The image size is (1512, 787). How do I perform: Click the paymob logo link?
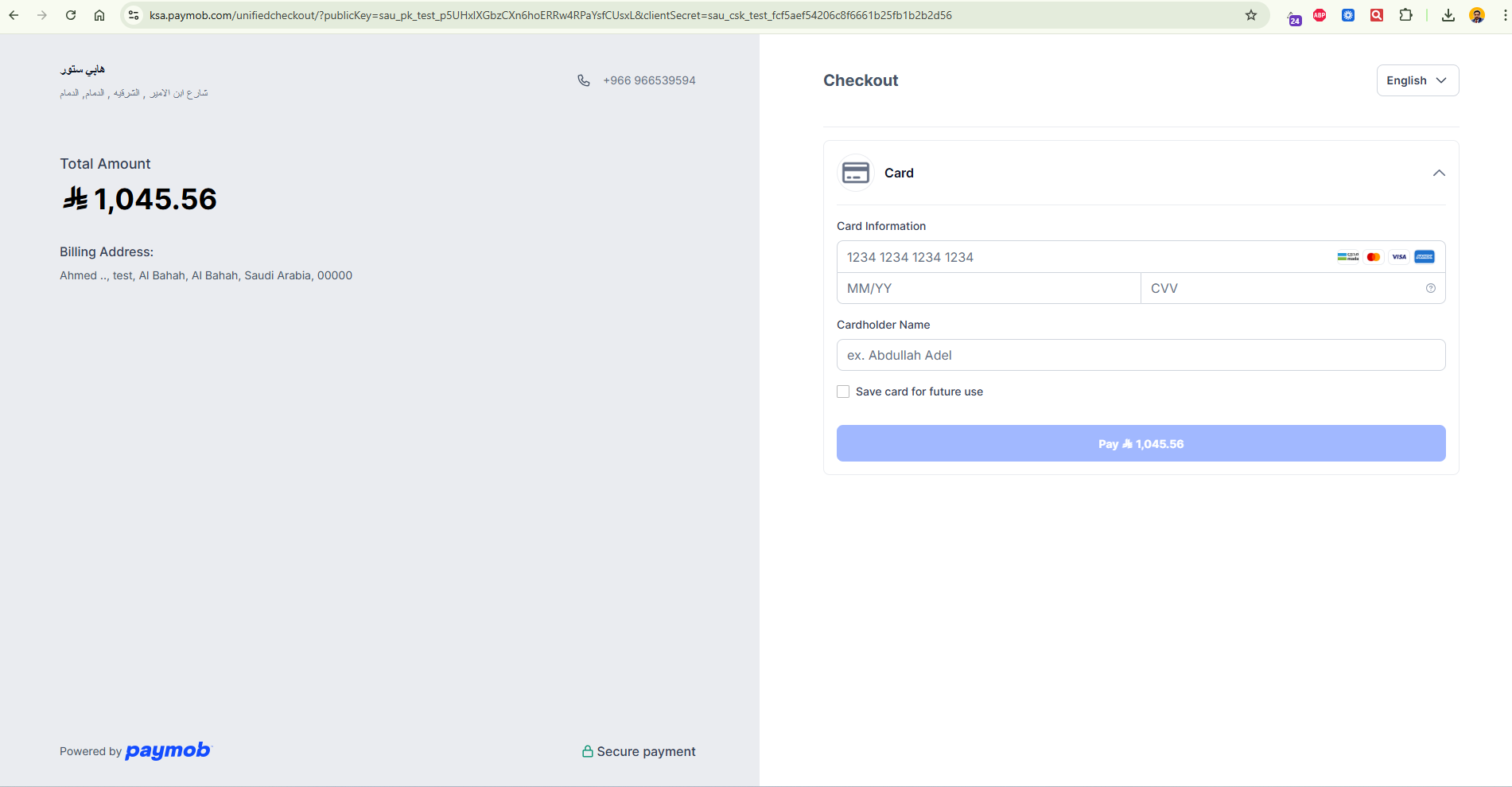pyautogui.click(x=168, y=750)
